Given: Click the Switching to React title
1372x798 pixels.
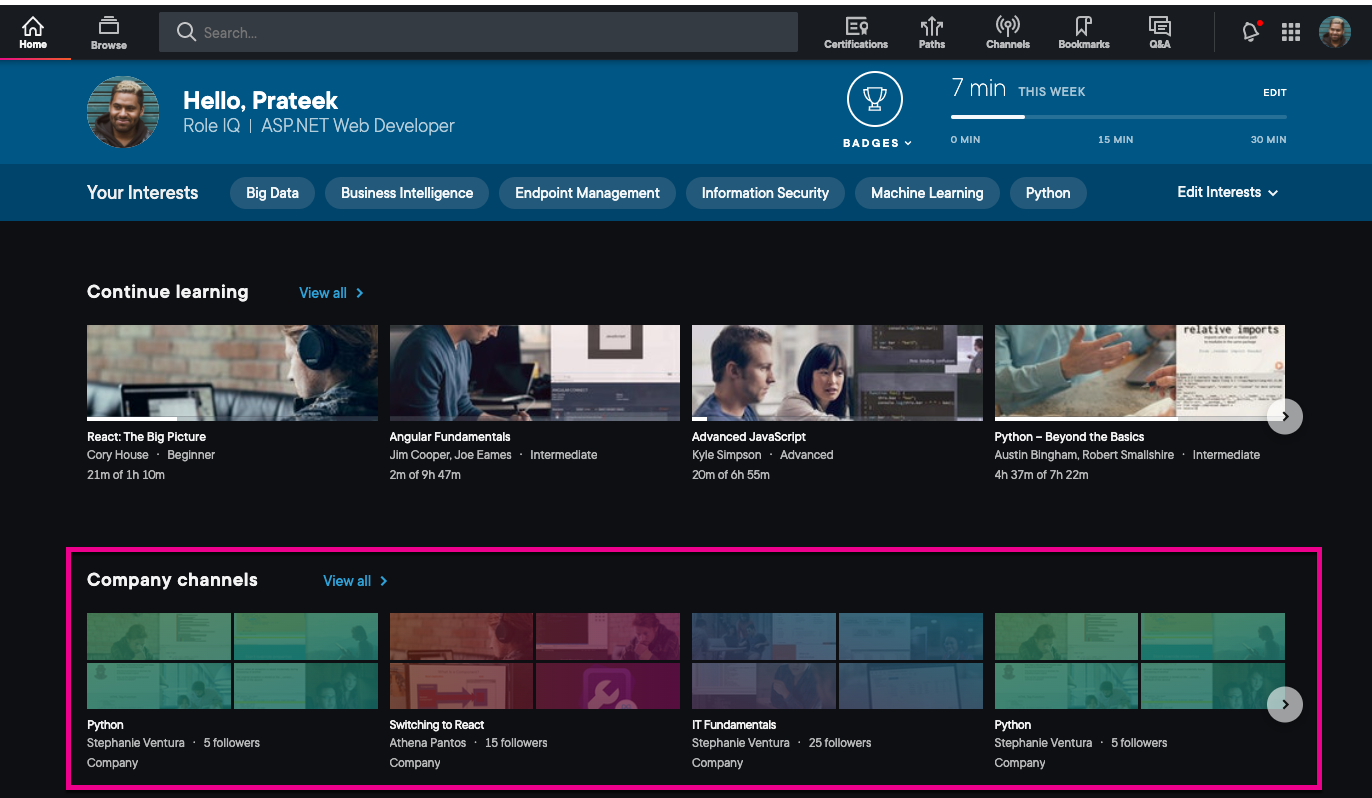Looking at the screenshot, I should (x=437, y=725).
